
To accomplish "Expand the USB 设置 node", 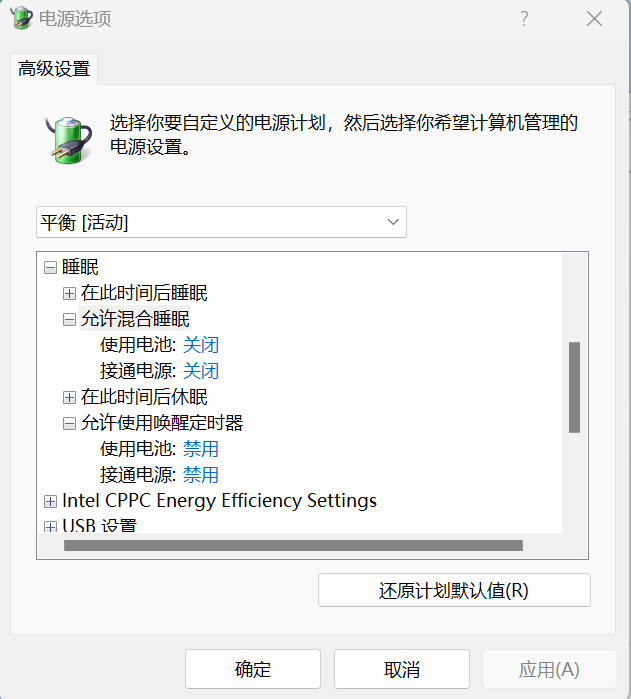I will pyautogui.click(x=50, y=527).
